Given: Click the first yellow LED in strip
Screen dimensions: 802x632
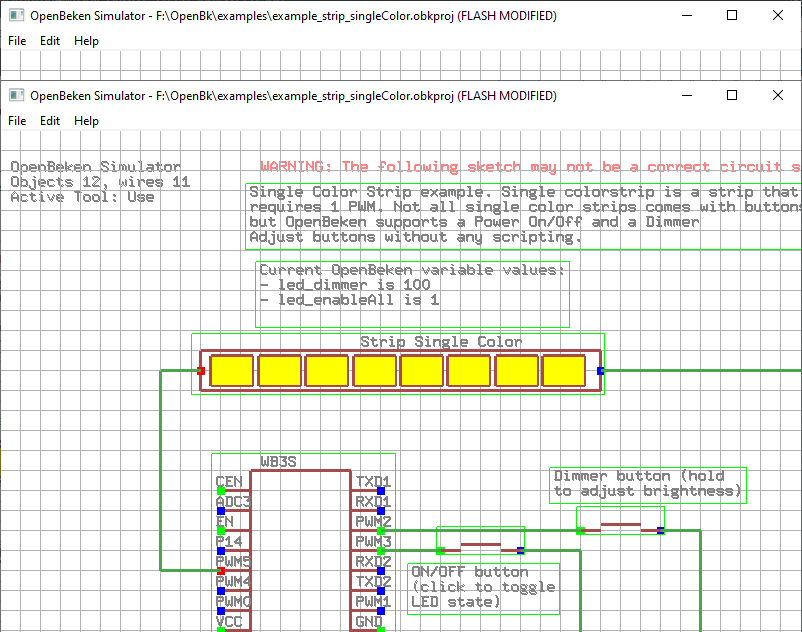Looking at the screenshot, I should [232, 371].
